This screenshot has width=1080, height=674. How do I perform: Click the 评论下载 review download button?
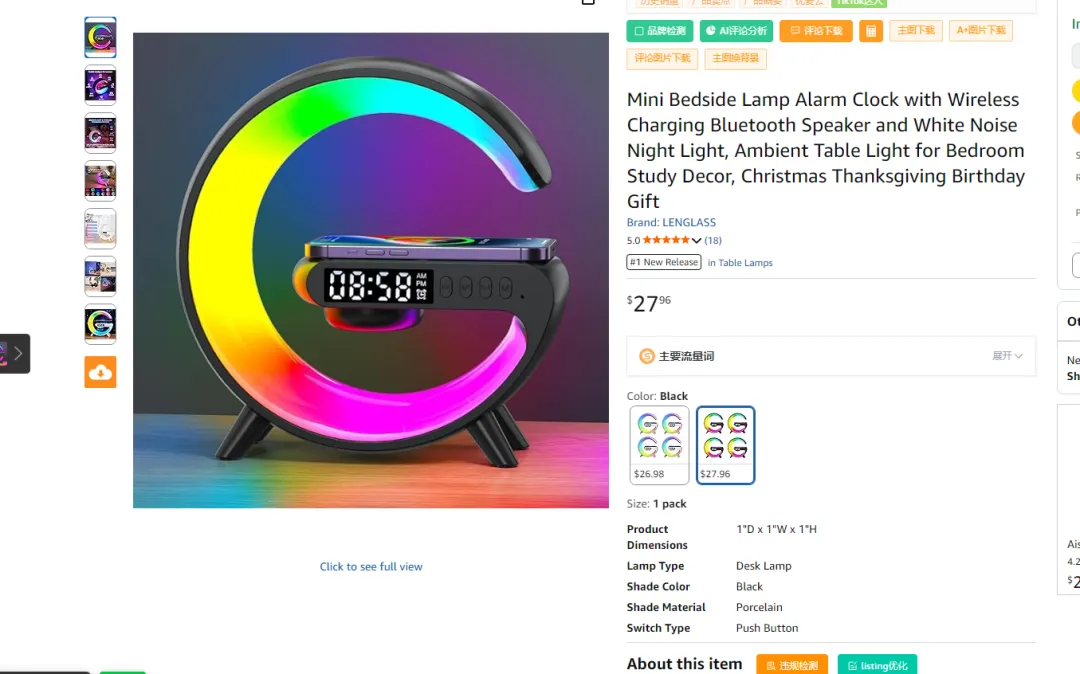(816, 31)
